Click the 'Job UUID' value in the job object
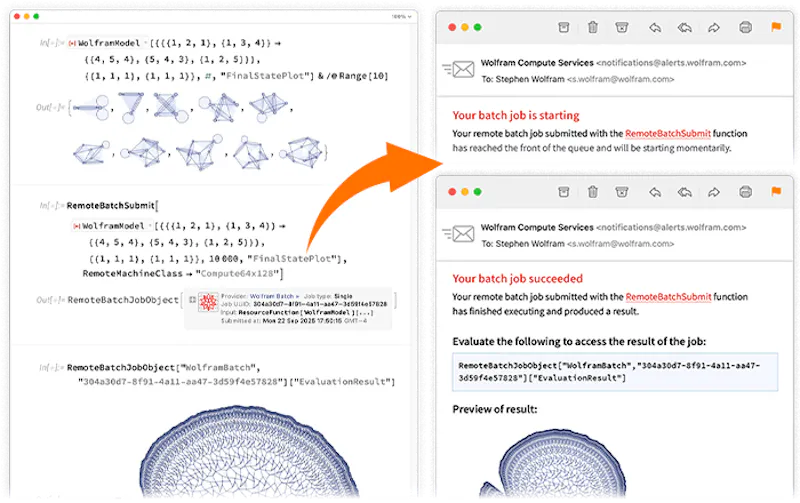 click(320, 304)
